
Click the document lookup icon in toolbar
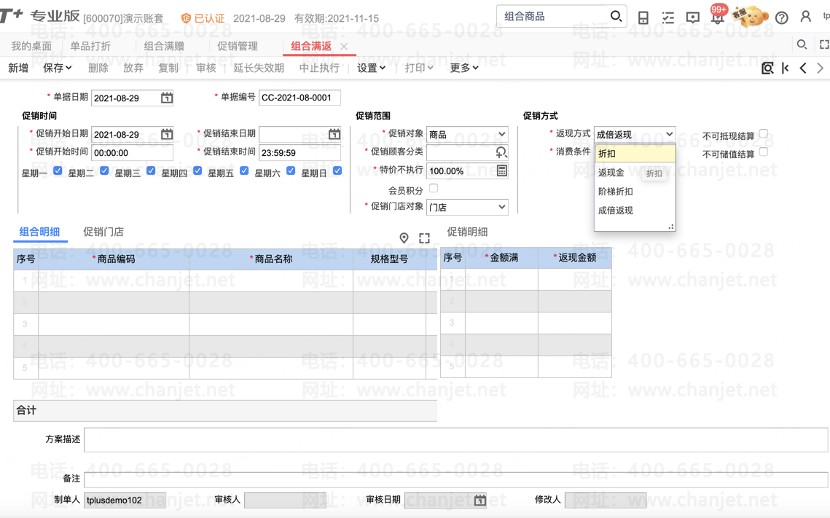click(767, 68)
